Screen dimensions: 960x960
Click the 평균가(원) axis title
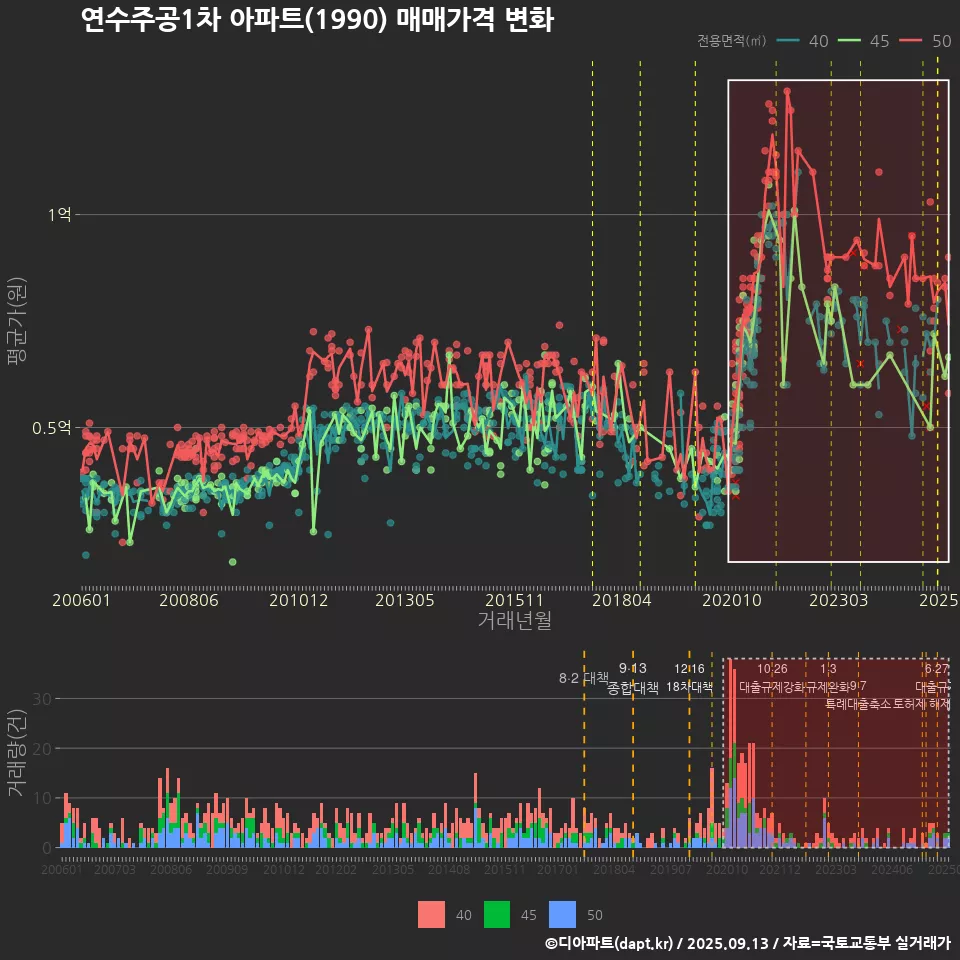point(17,321)
